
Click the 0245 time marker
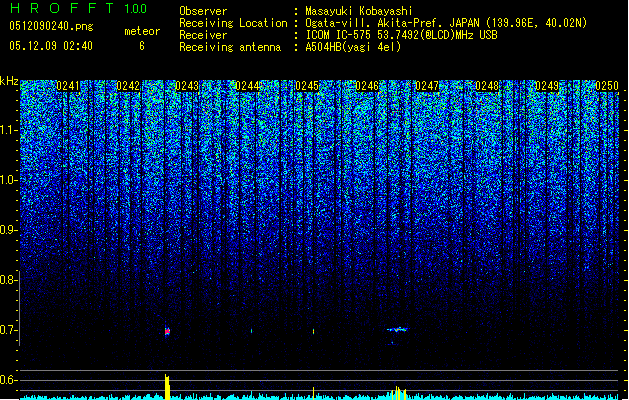(307, 86)
